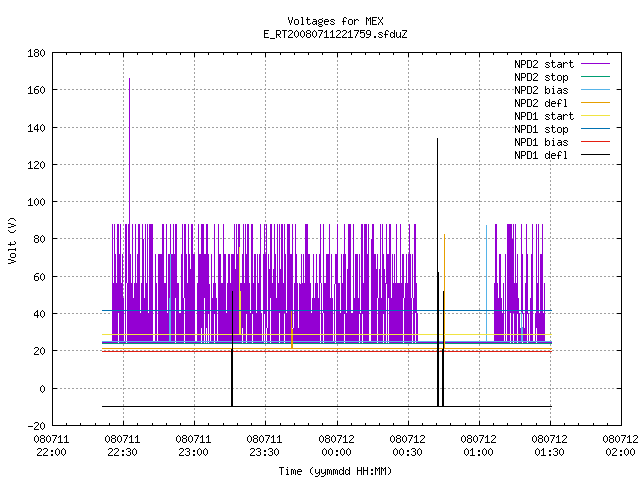Screen dimensions: 640x480
Task: Click the 080712 01:00 x-axis tick label
Action: click(478, 446)
